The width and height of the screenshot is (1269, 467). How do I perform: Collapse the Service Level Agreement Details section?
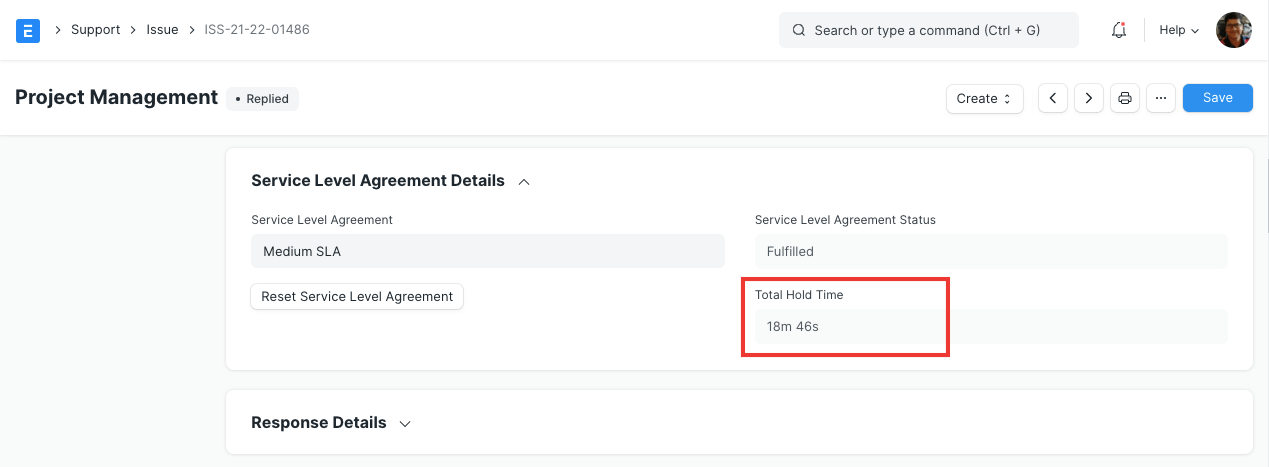click(523, 181)
